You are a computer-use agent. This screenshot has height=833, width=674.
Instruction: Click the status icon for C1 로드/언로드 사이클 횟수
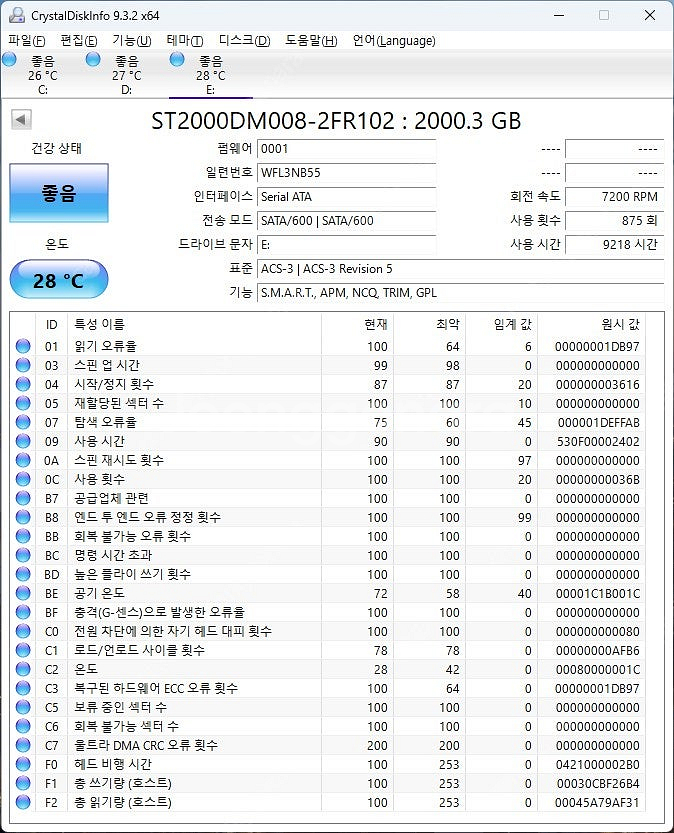23,650
